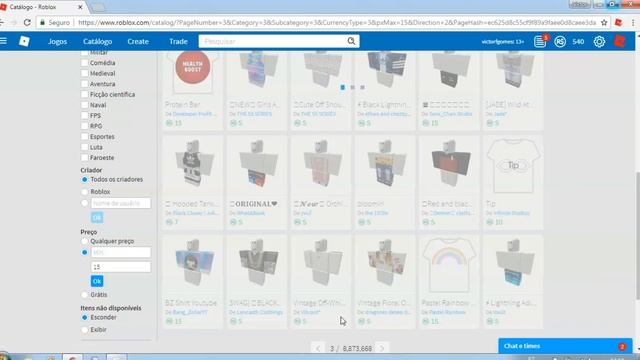Image resolution: width=640 pixels, height=360 pixels.
Task: Click the secure lock icon in address bar
Action: 42,22
